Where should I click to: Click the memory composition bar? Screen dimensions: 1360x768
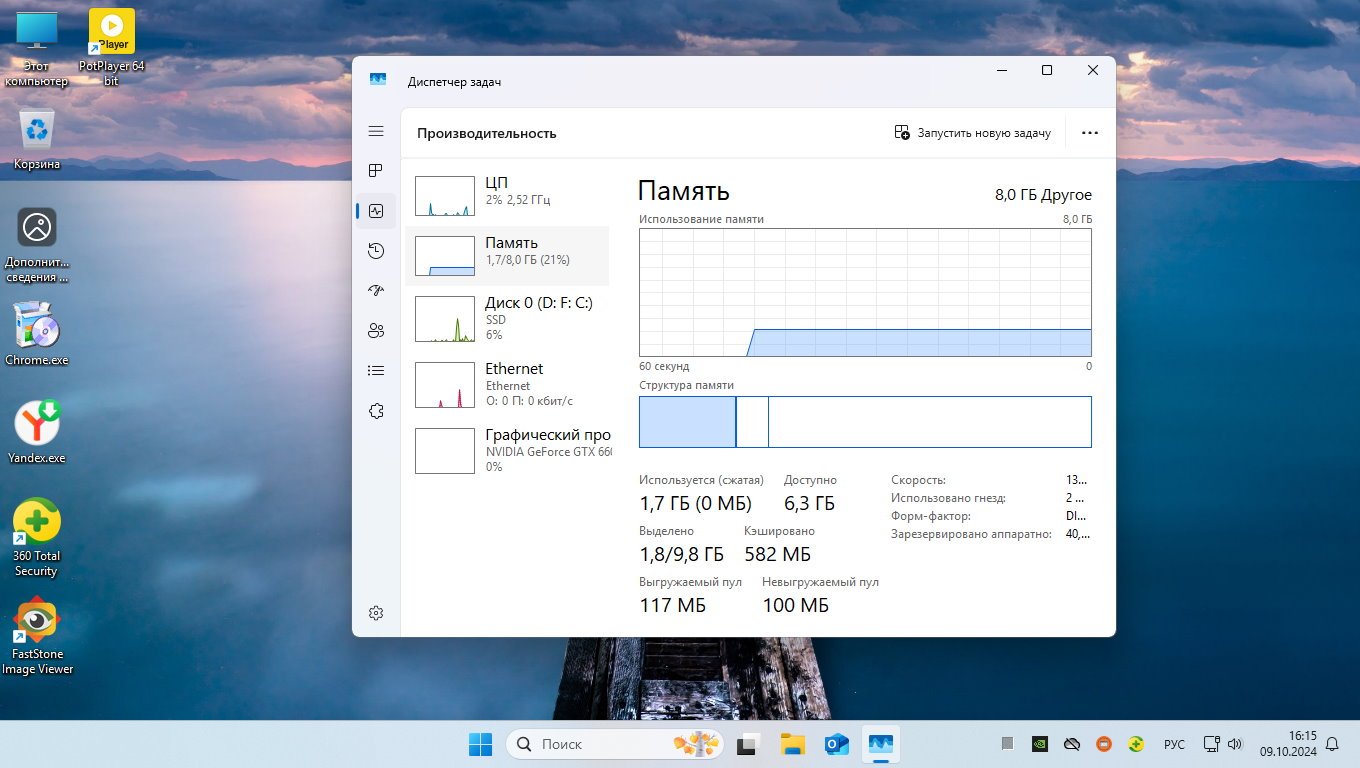pos(864,422)
